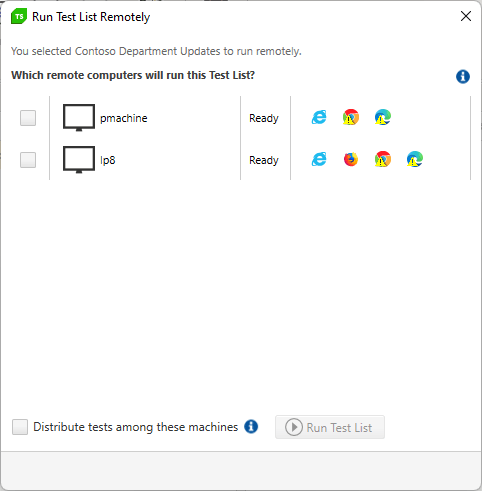The image size is (482, 491).
Task: Click Internet Explorer icon for pmachine
Action: pos(319,117)
